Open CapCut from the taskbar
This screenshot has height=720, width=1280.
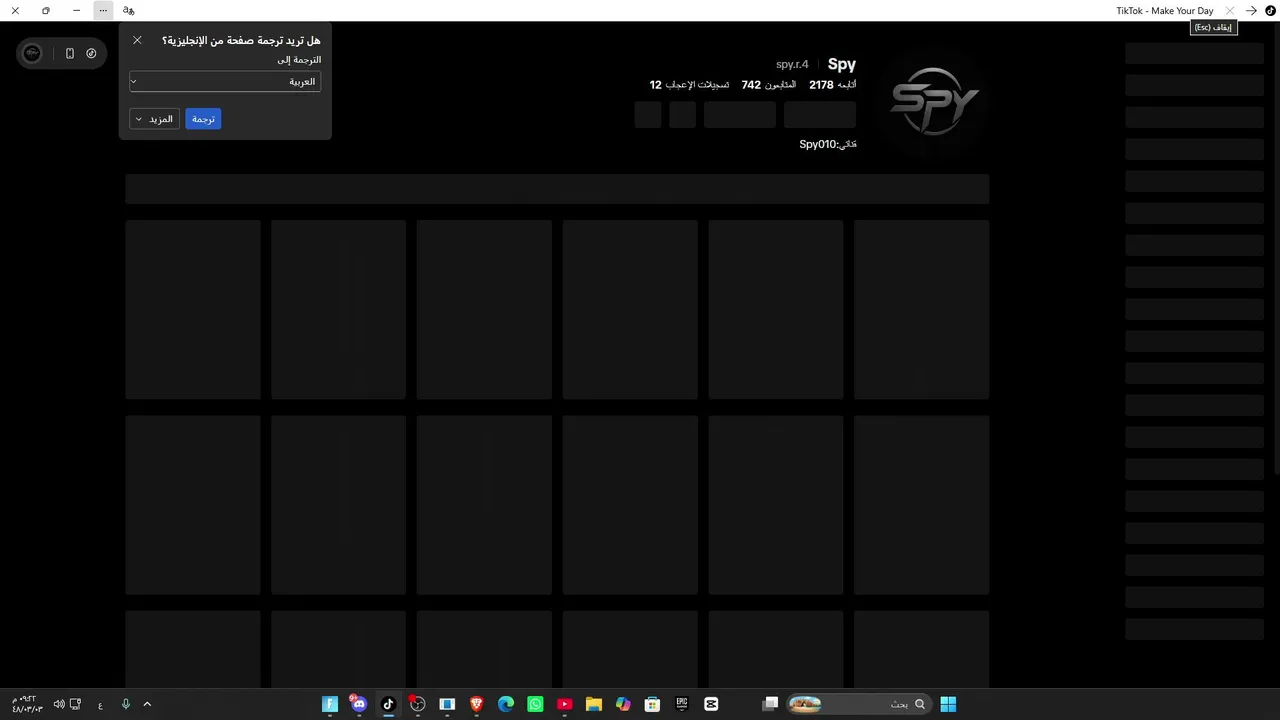pos(711,704)
